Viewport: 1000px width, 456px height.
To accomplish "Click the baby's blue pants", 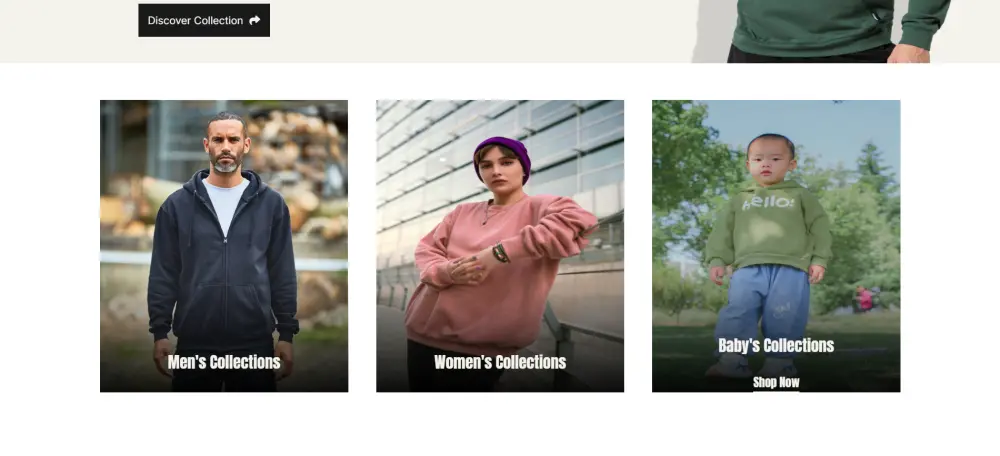I will 762,309.
